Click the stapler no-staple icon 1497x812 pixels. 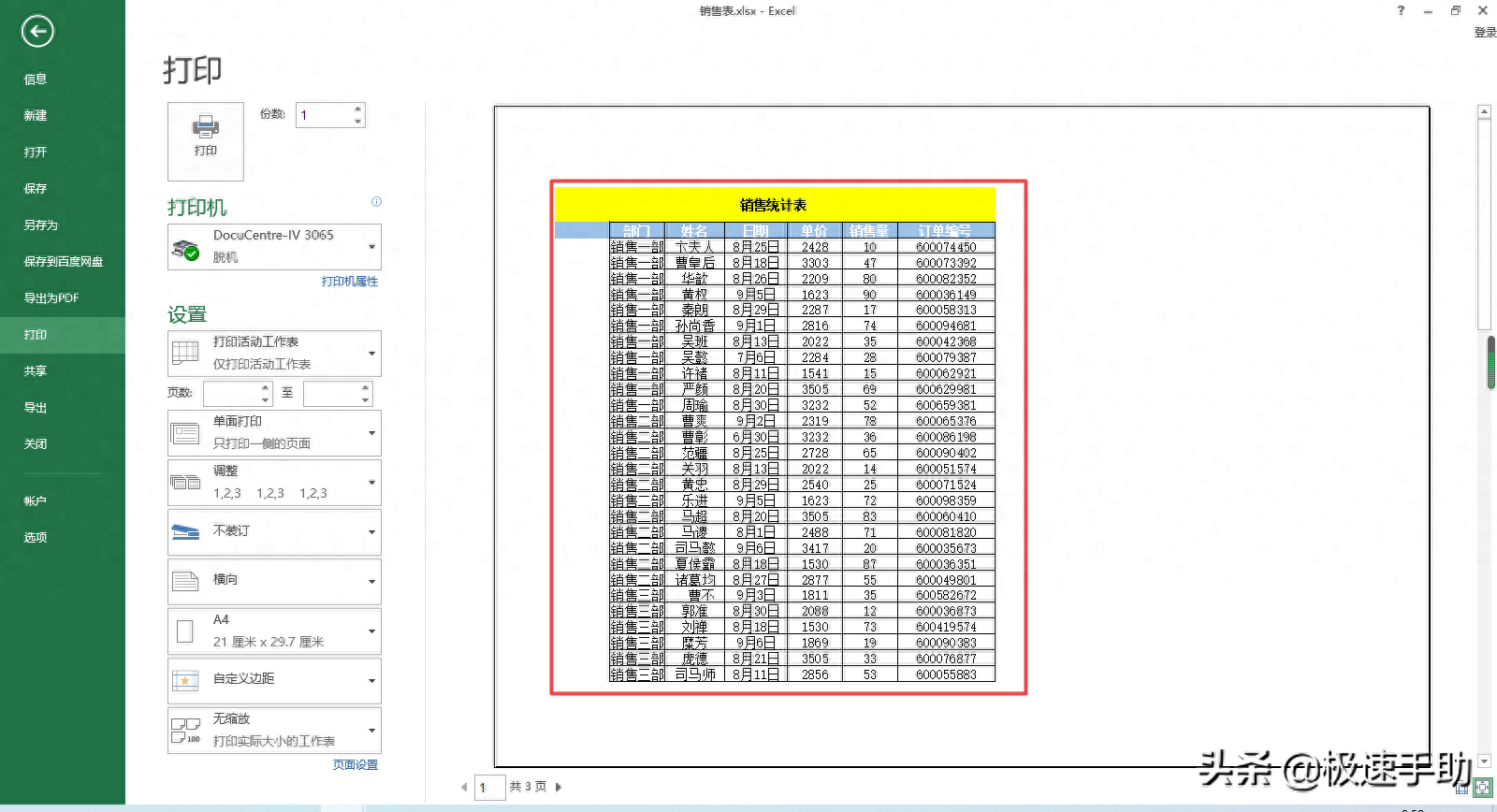[185, 532]
